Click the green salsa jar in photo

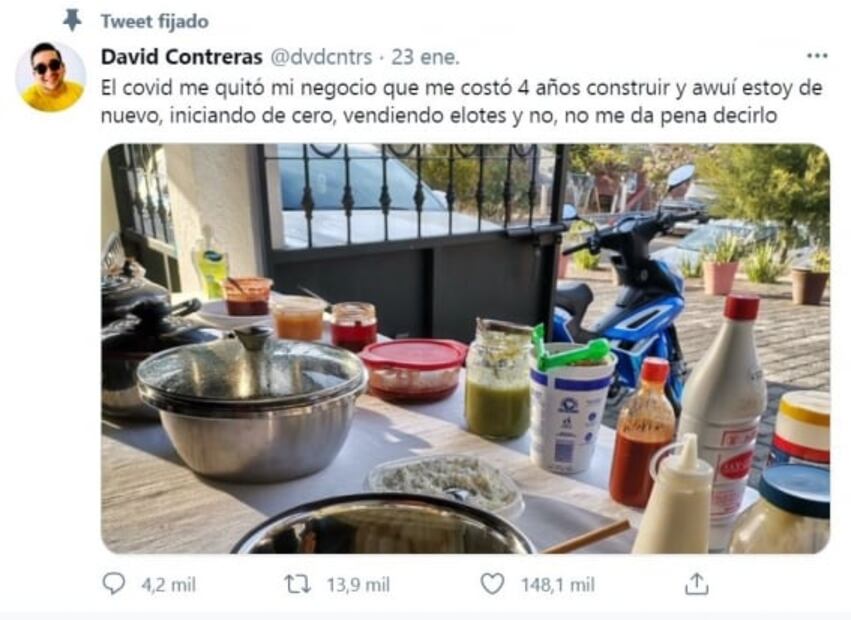click(498, 378)
